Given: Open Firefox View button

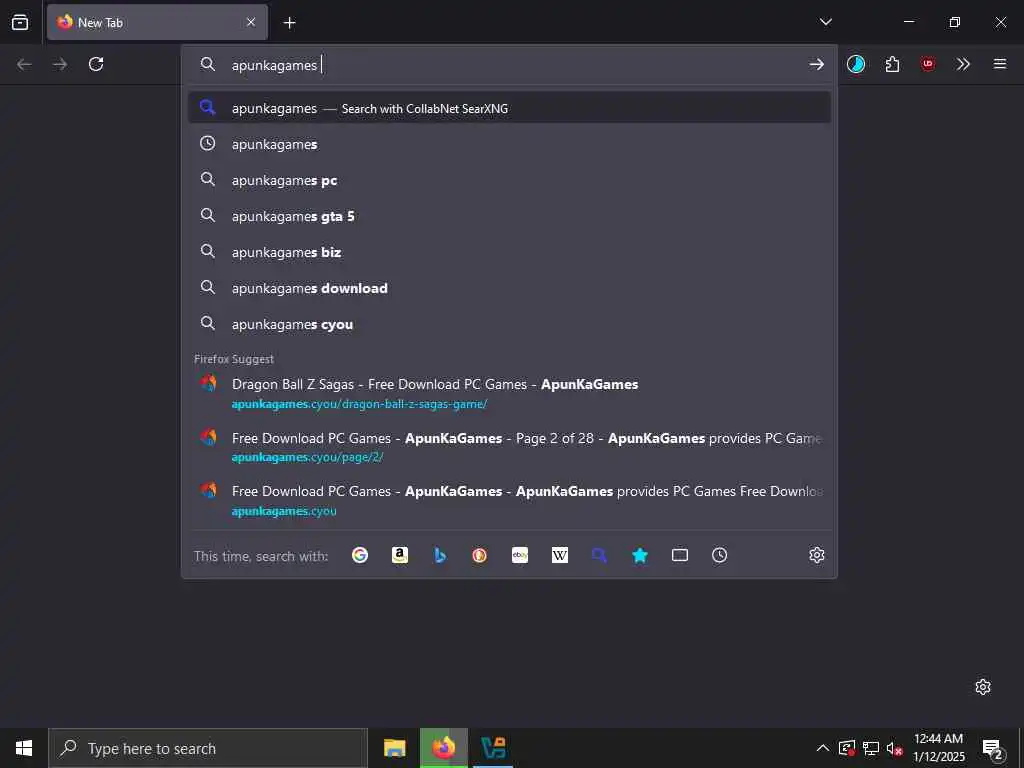Looking at the screenshot, I should [x=20, y=22].
